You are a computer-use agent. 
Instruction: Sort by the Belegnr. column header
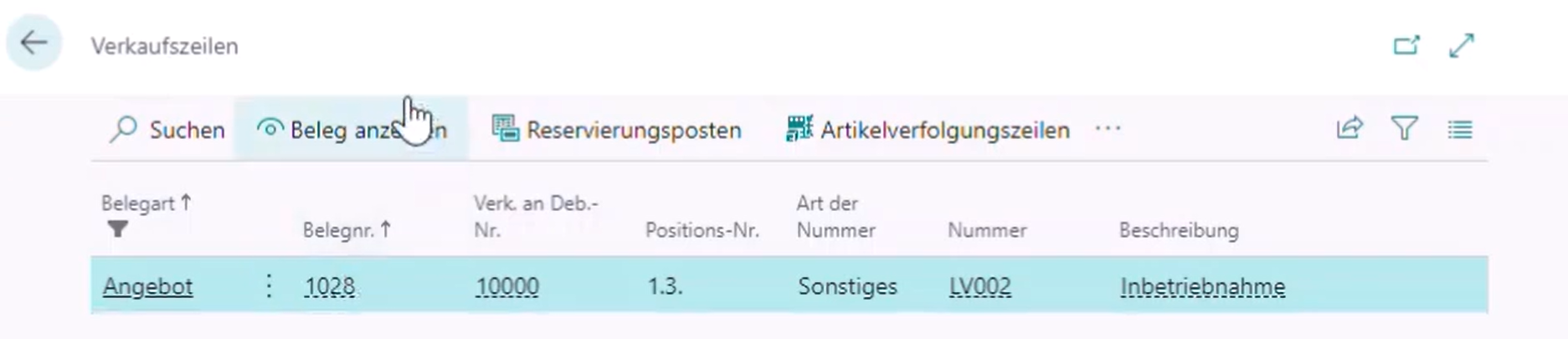pyautogui.click(x=347, y=229)
